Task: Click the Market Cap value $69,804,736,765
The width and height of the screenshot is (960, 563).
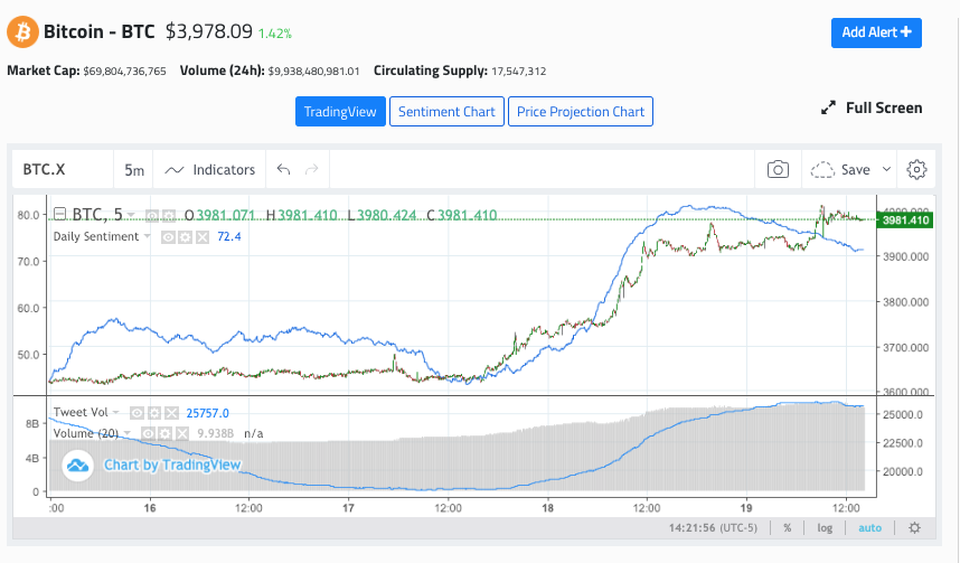Action: (x=125, y=71)
